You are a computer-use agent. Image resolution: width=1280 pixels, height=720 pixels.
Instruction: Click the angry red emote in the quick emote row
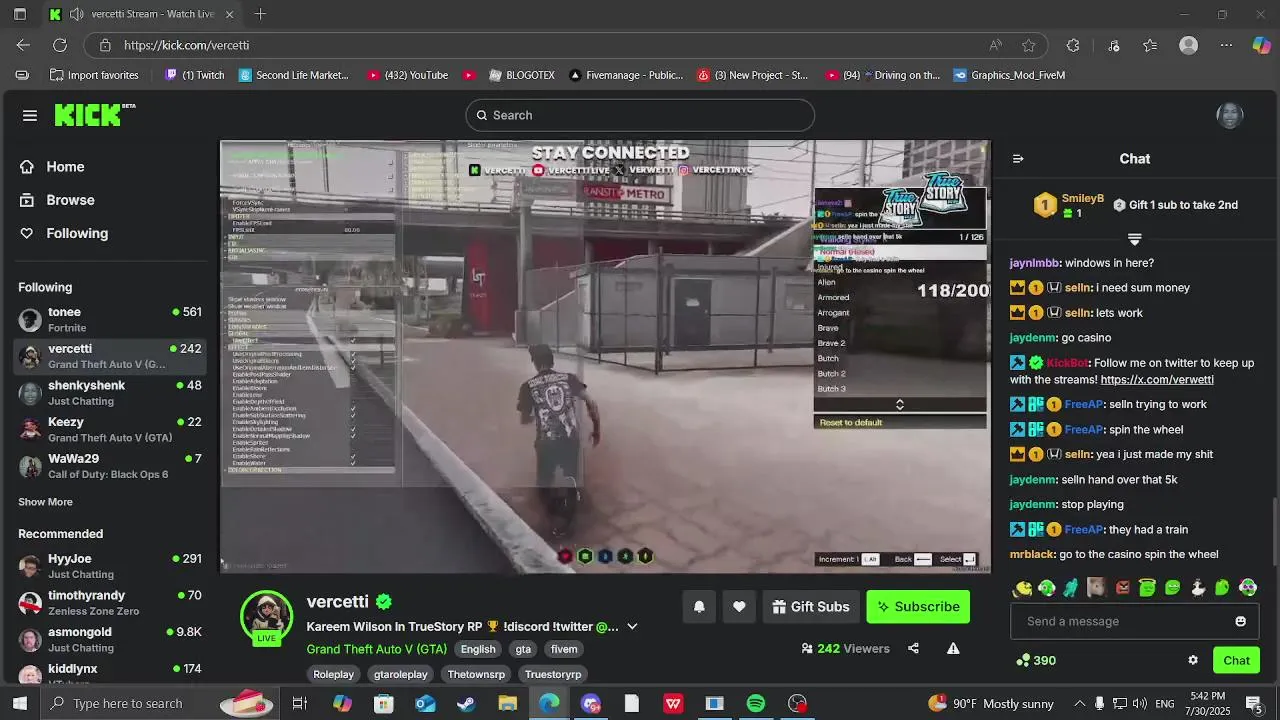point(1122,588)
